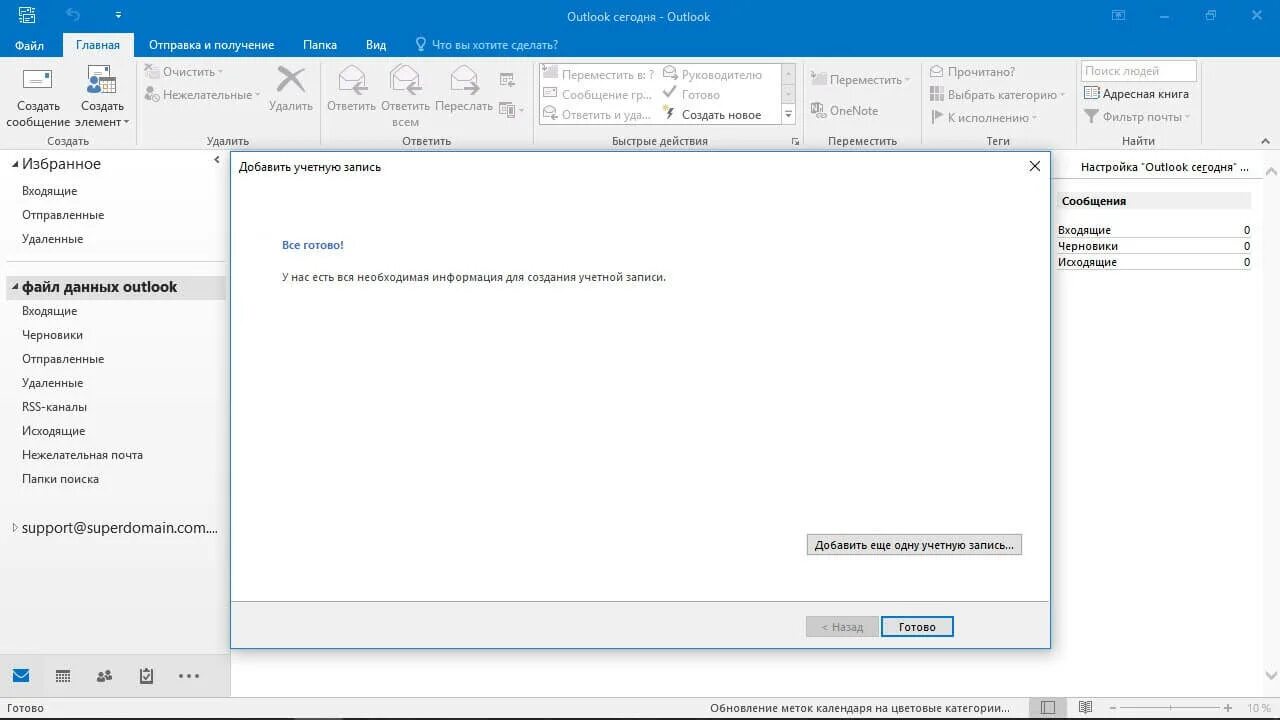Switch to the Home tab
The width and height of the screenshot is (1280, 720).
pyautogui.click(x=98, y=45)
